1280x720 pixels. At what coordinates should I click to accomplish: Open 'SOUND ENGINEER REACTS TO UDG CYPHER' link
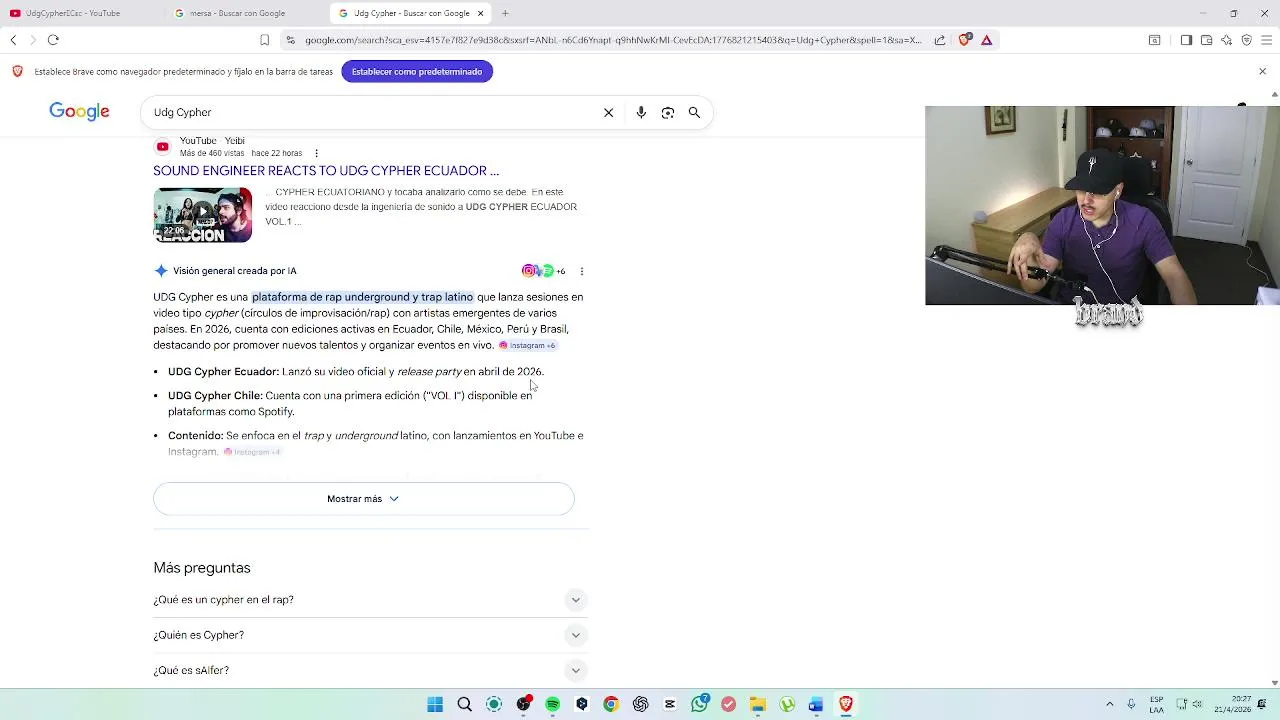click(x=326, y=171)
